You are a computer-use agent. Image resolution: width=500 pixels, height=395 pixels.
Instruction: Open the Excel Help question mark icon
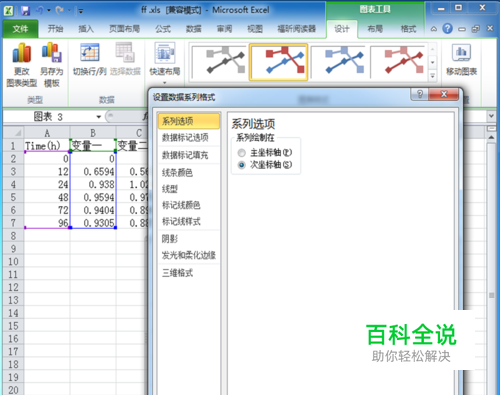(447, 29)
